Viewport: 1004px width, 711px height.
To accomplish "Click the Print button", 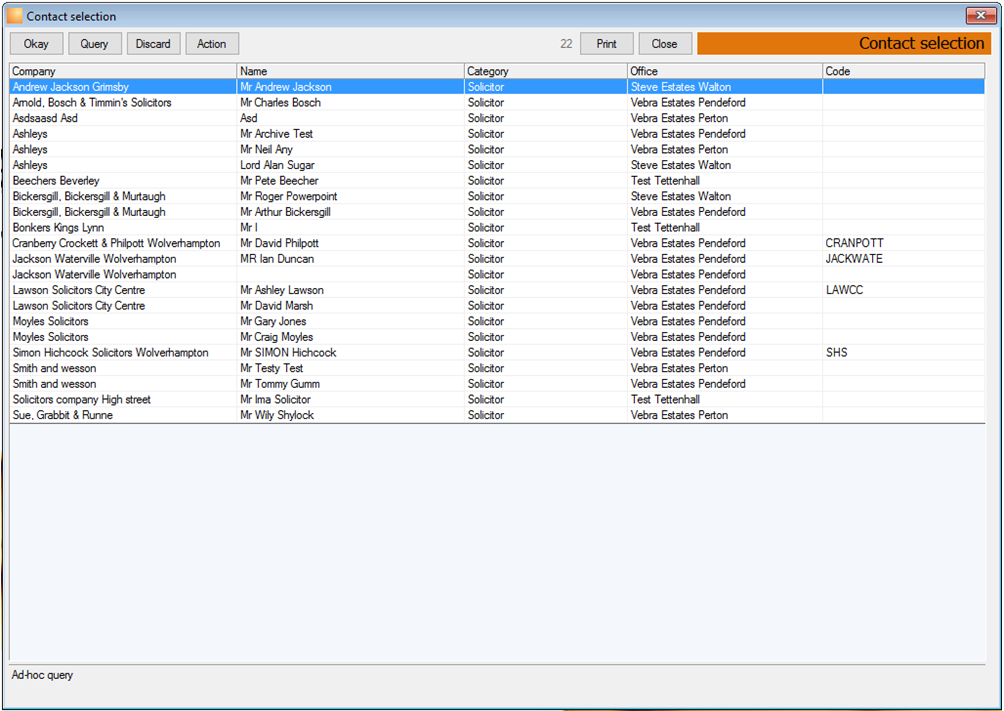I will coord(606,44).
